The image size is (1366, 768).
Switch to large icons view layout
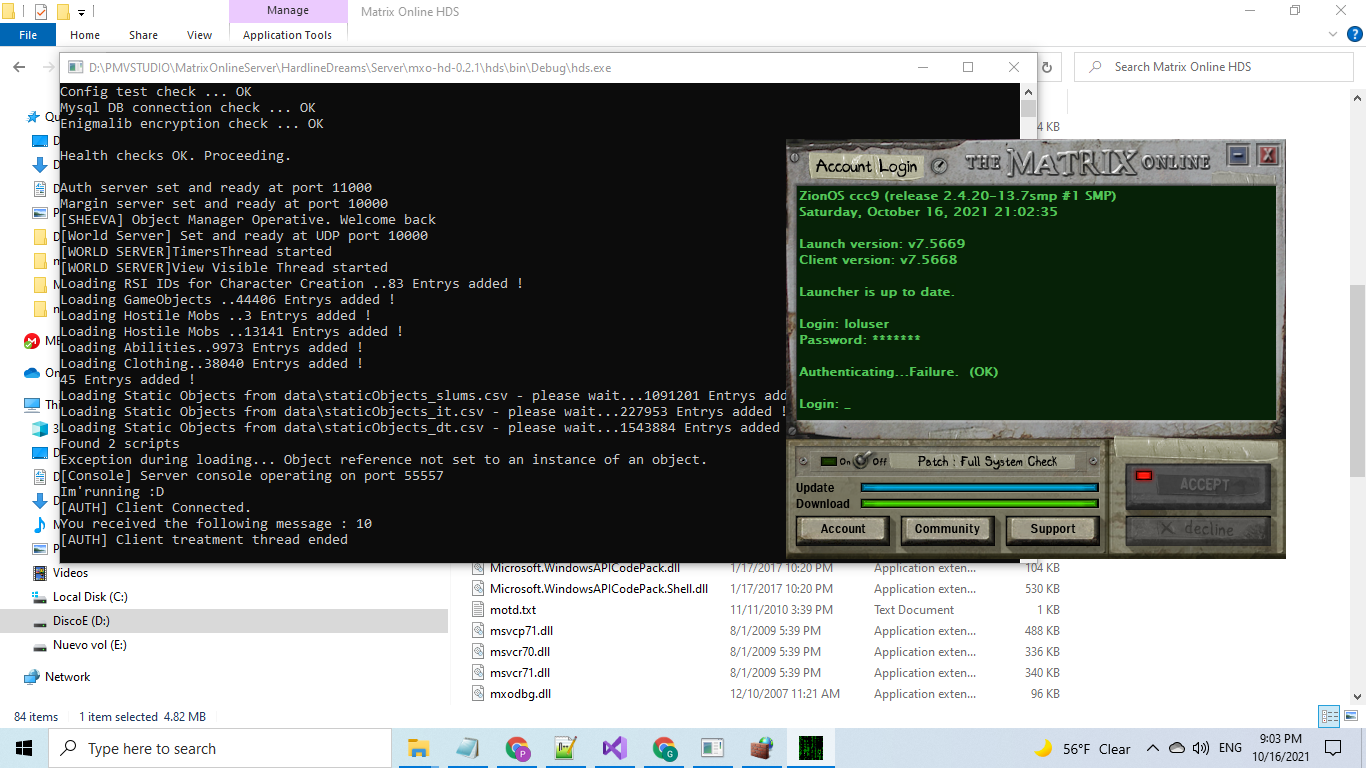tap(1349, 717)
